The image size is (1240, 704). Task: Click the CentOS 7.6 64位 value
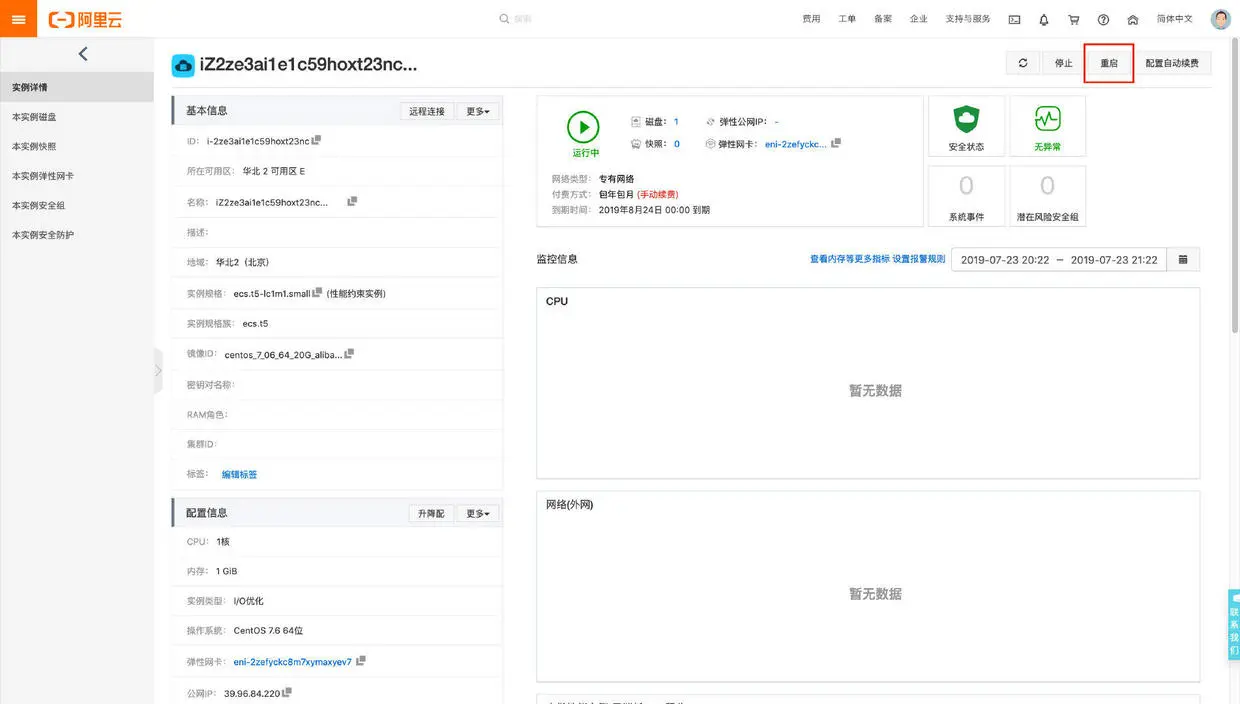pos(268,631)
